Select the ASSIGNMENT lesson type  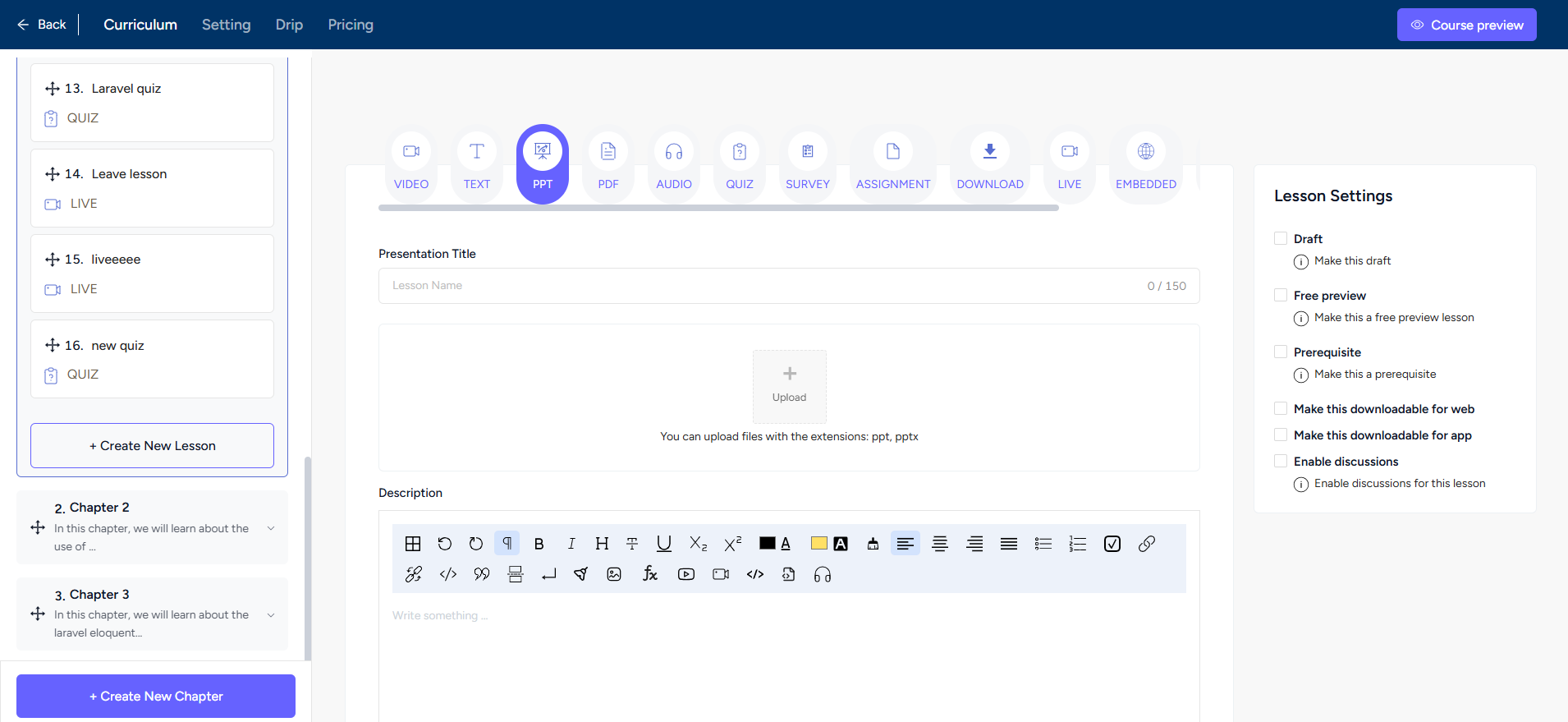point(893,163)
